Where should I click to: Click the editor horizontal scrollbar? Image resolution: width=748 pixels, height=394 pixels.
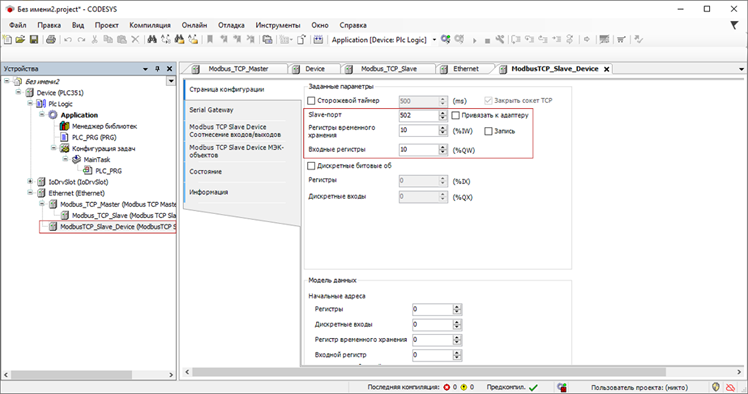pyautogui.click(x=429, y=372)
